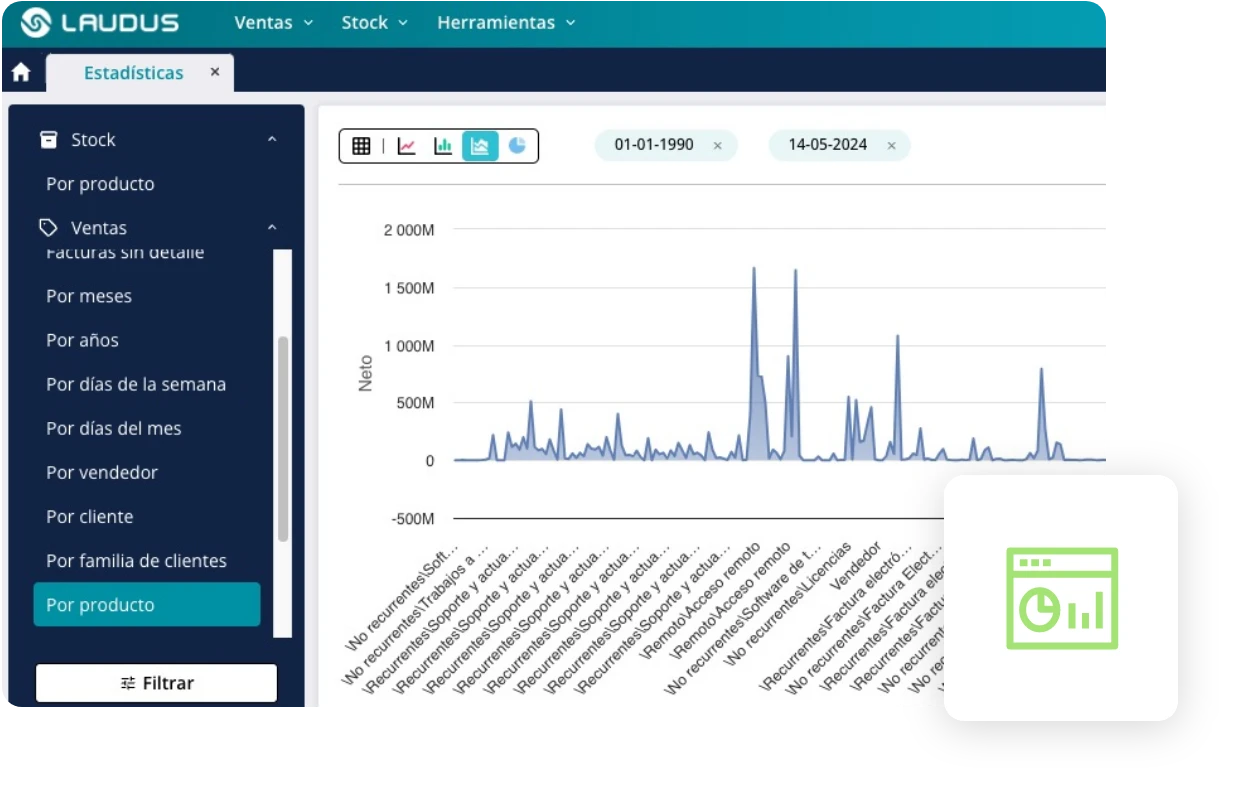Switch to line chart view
1238x788 pixels.
(x=406, y=146)
